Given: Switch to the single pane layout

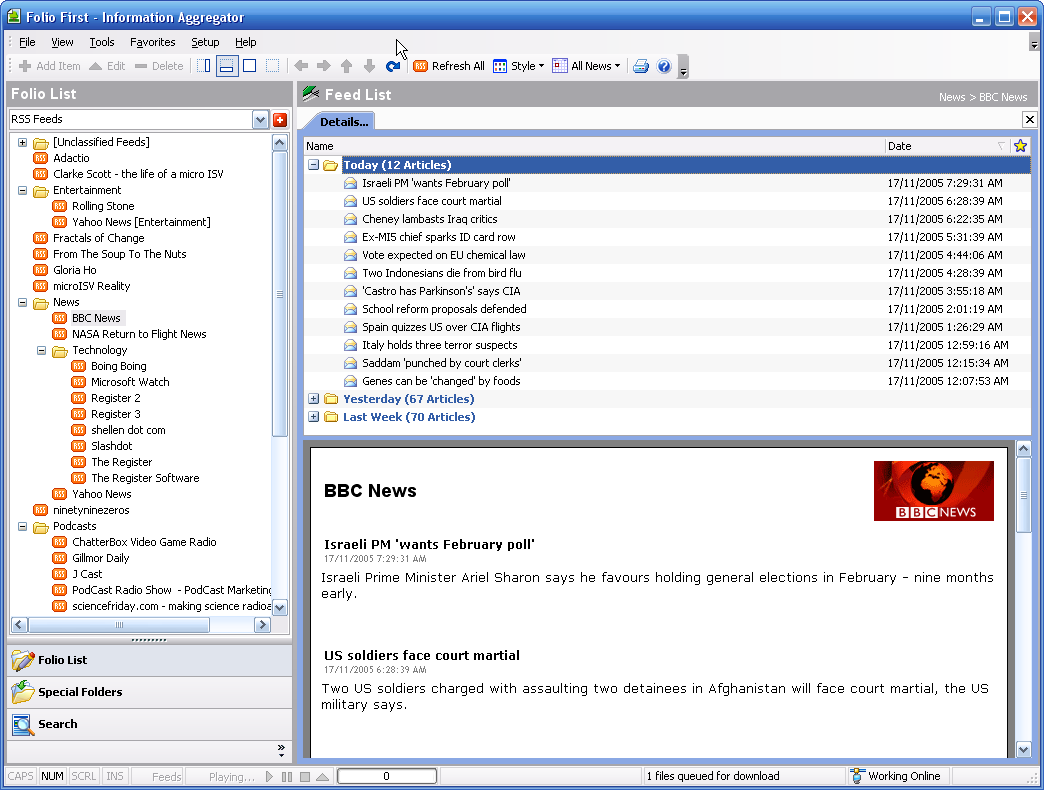Looking at the screenshot, I should point(250,66).
